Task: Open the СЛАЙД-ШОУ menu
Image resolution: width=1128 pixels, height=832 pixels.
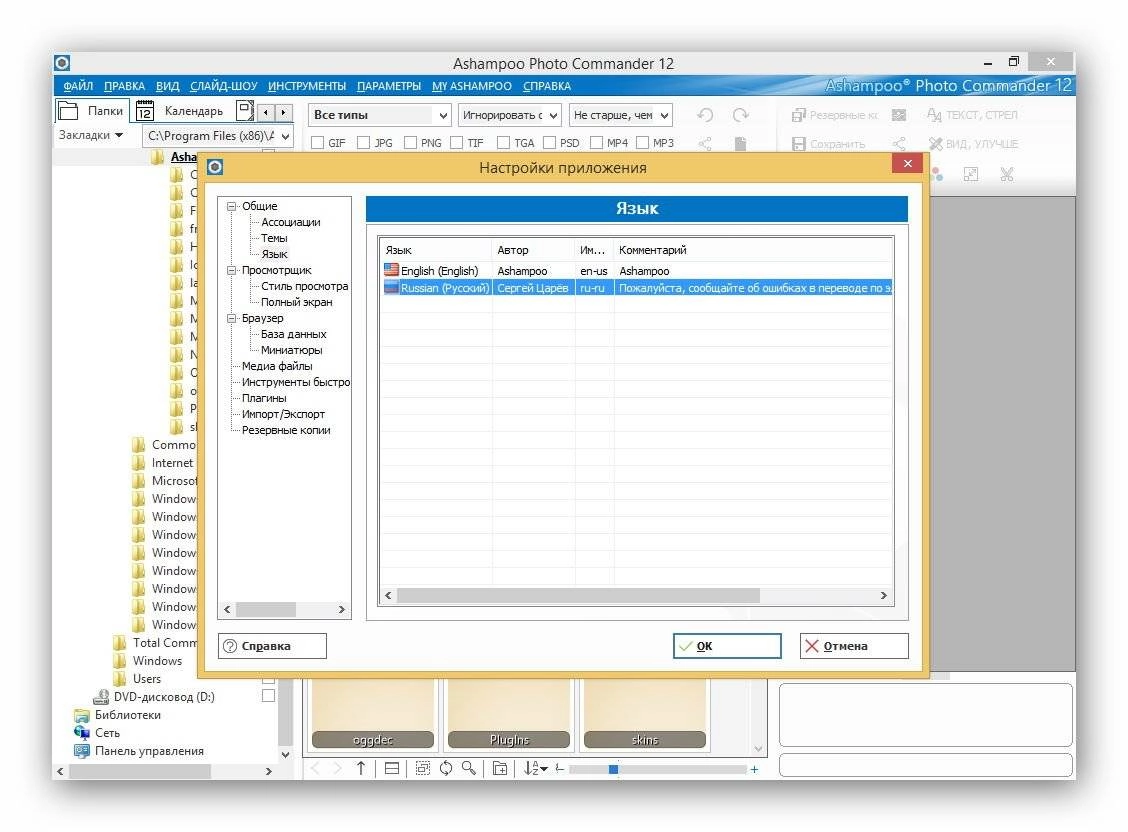Action: pyautogui.click(x=224, y=86)
